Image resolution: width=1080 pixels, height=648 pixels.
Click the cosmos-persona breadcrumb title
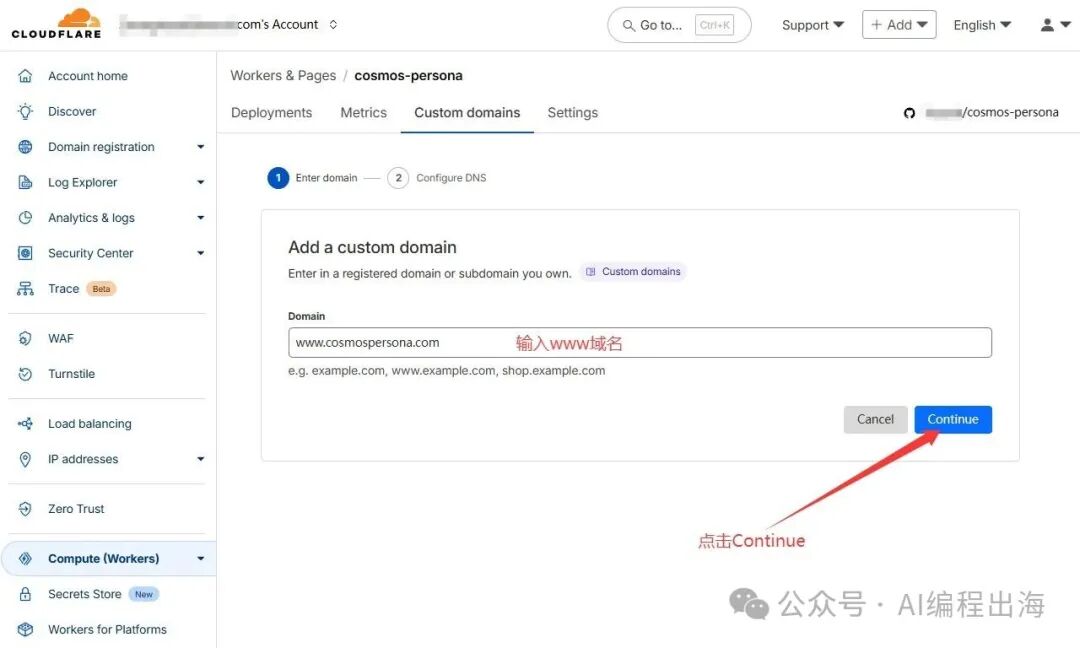click(408, 76)
